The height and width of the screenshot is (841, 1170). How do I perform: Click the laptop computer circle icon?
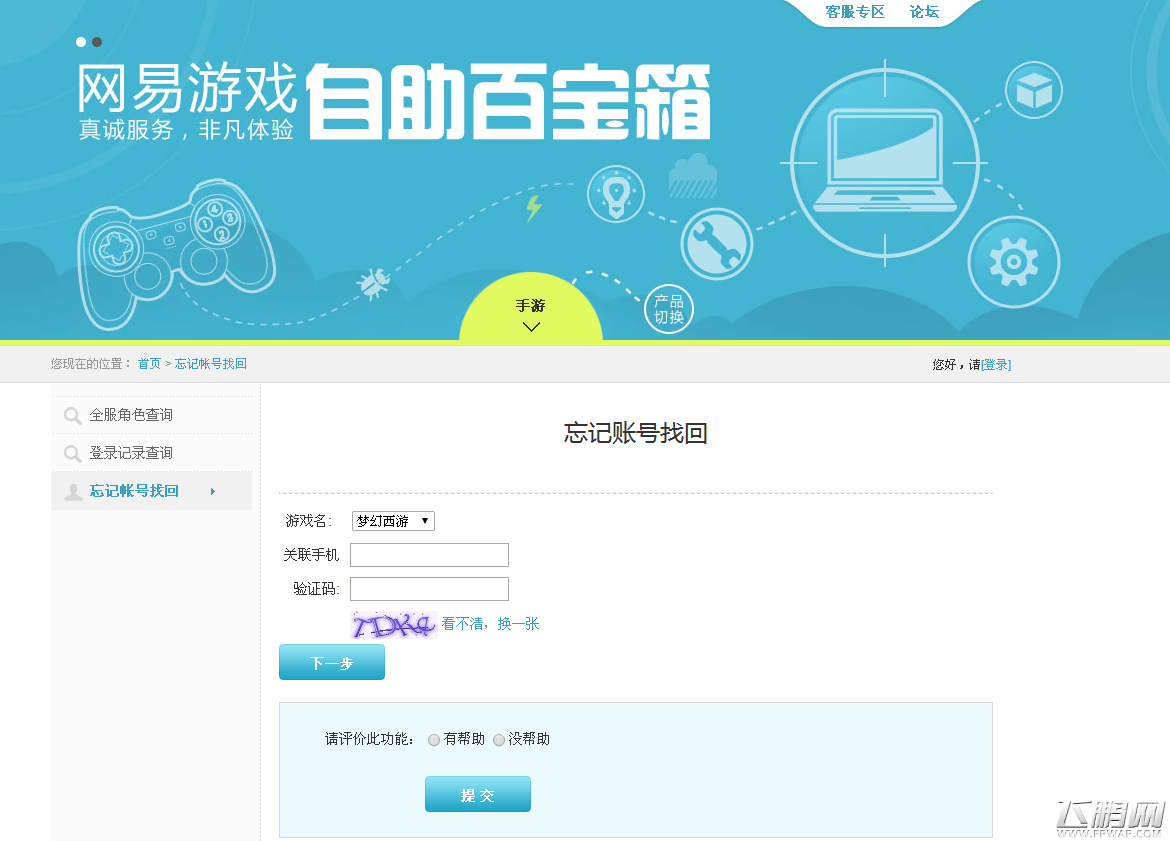(x=885, y=163)
